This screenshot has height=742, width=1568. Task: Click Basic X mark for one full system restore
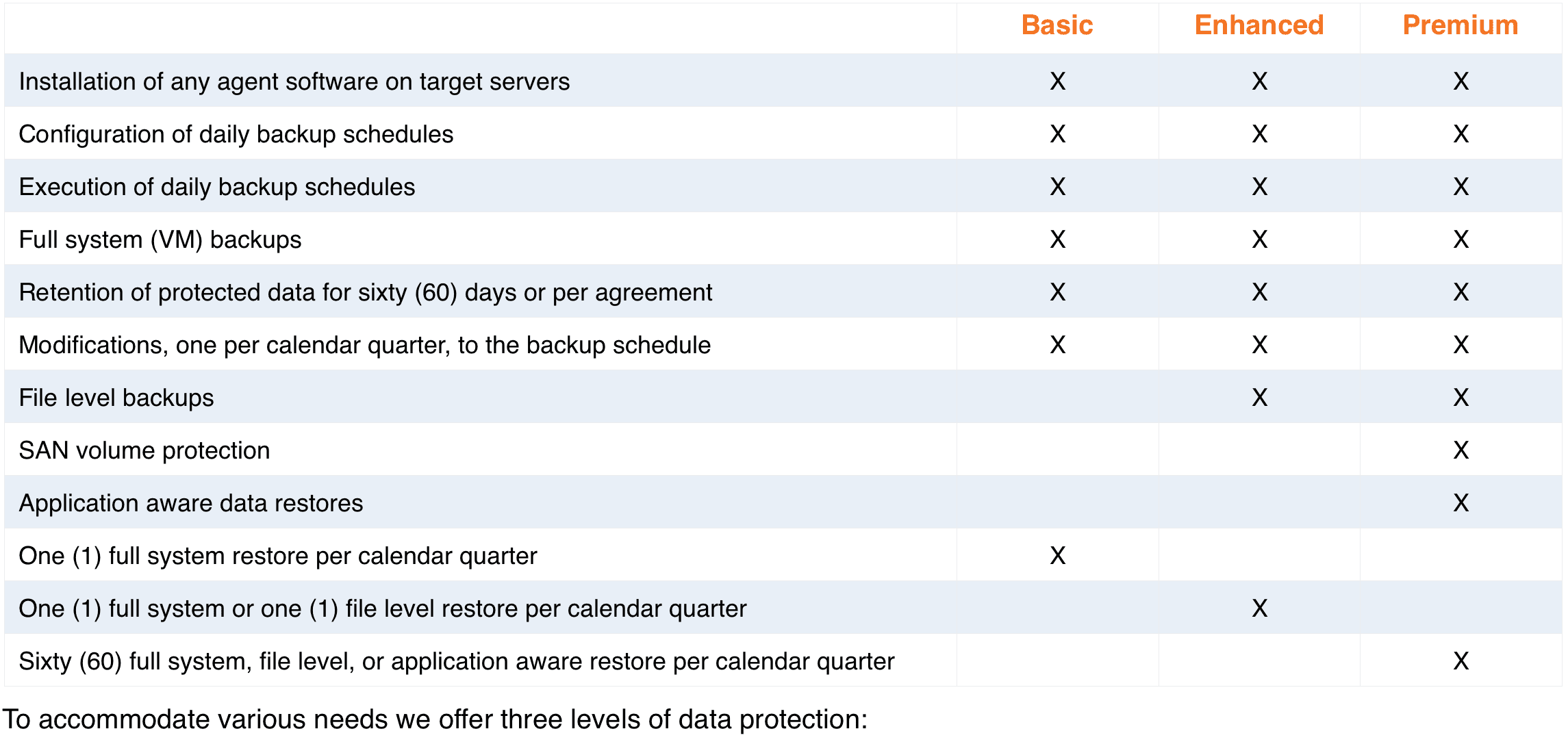1058,555
